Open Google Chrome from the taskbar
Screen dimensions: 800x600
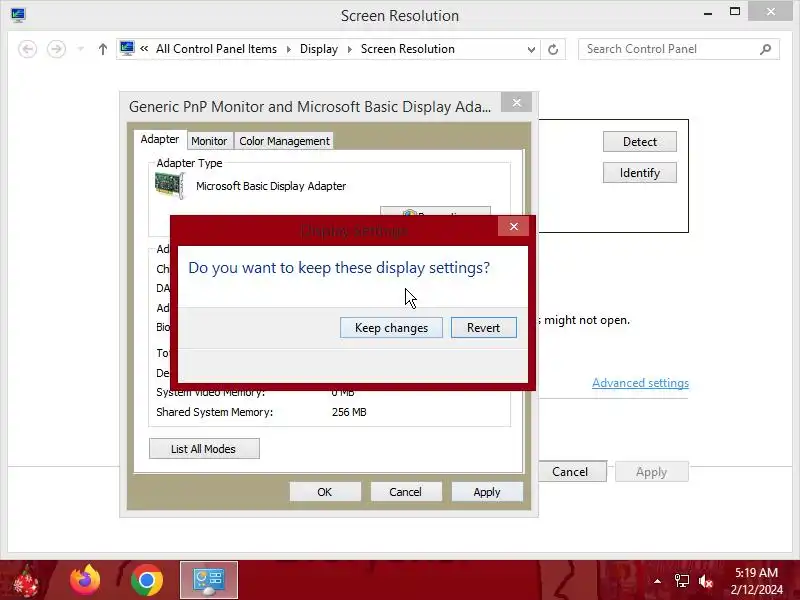(147, 581)
